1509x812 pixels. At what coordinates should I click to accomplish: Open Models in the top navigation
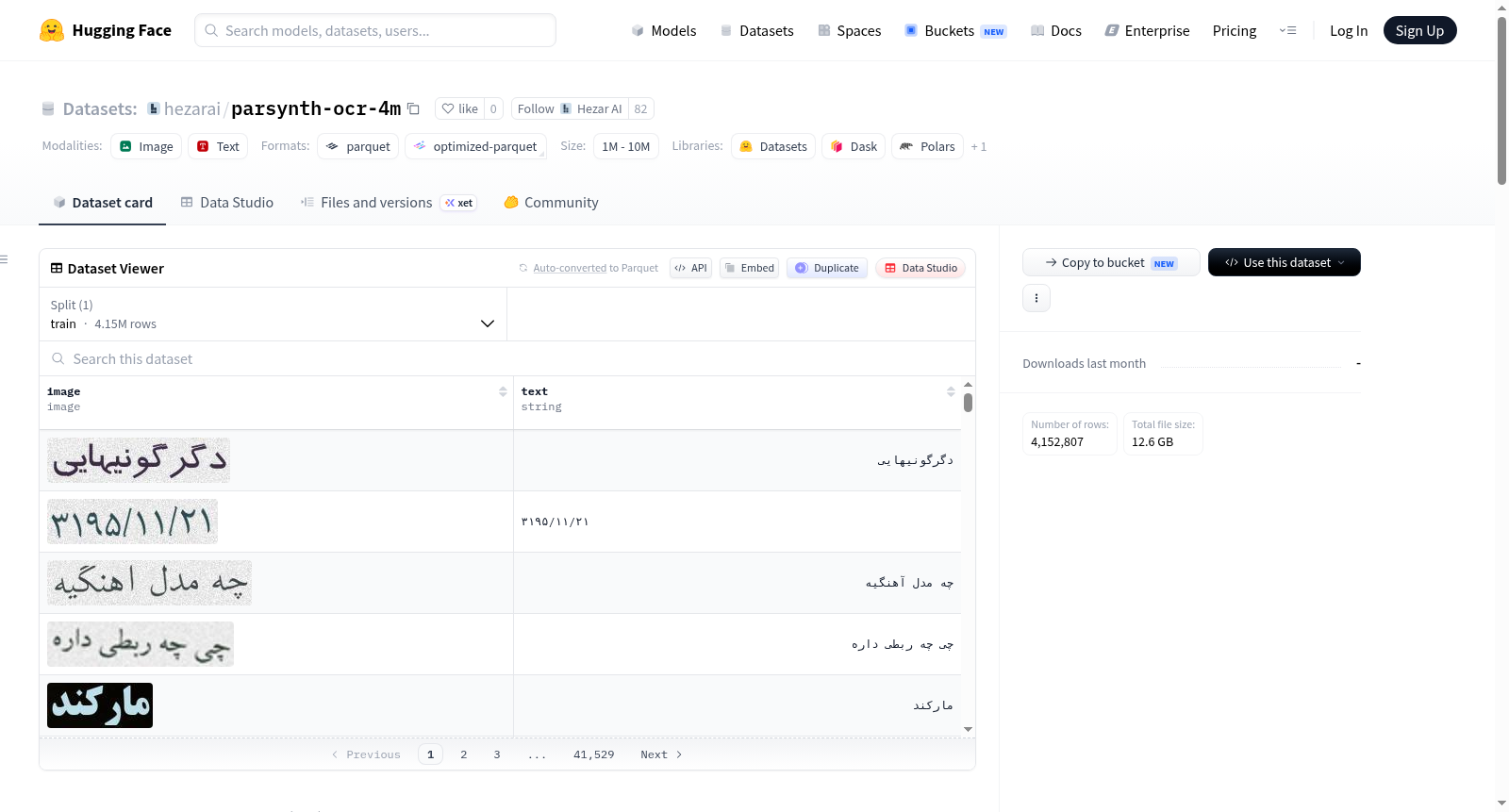click(664, 30)
